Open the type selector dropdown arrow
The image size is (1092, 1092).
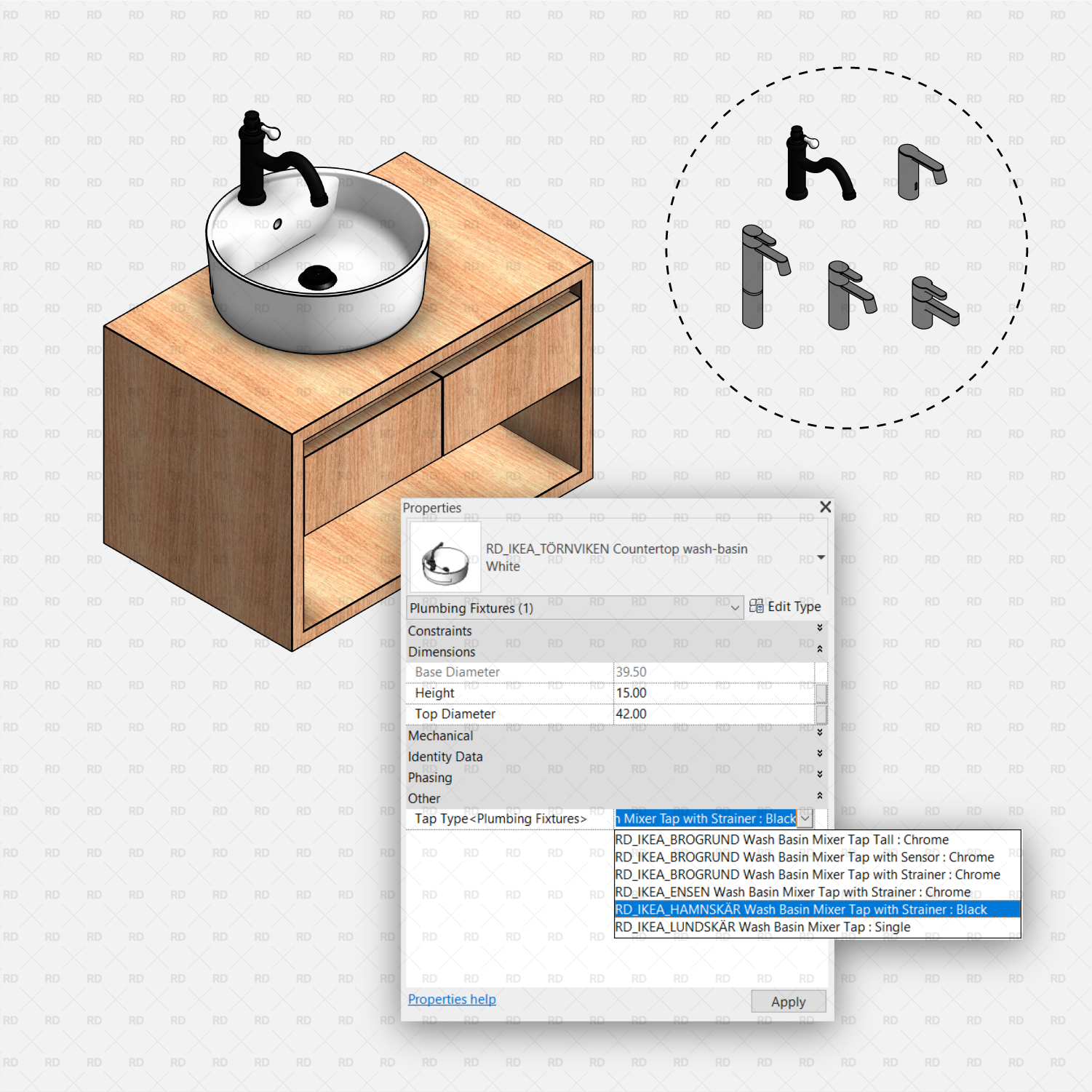coord(821,557)
